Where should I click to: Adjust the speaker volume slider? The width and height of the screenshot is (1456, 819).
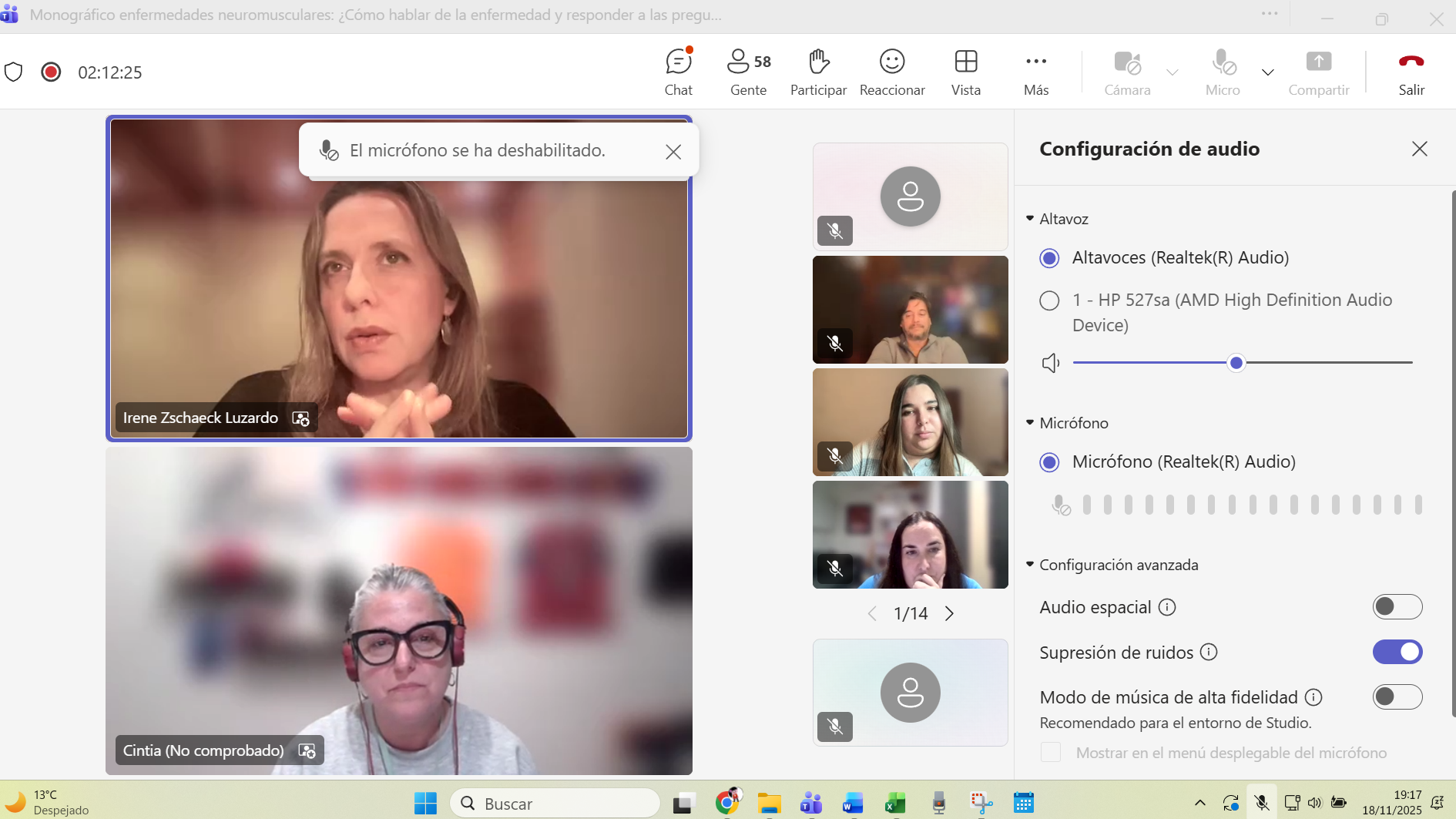1242,363
